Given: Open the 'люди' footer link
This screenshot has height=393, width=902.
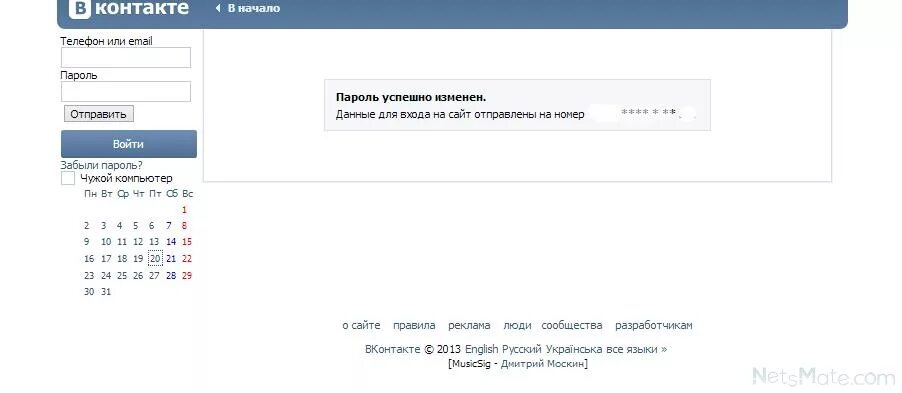Looking at the screenshot, I should tap(517, 326).
